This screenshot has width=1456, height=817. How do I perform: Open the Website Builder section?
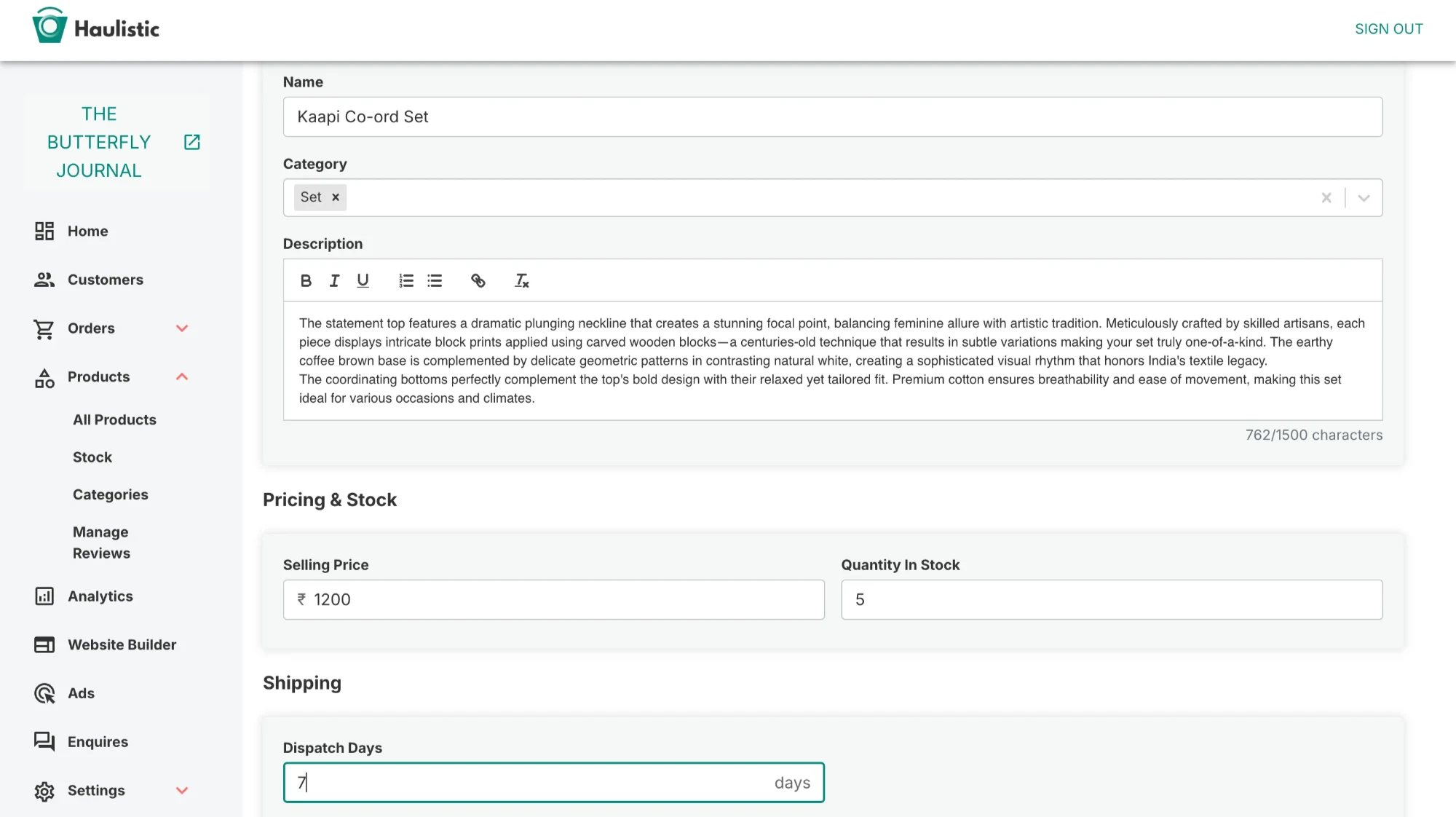point(122,645)
